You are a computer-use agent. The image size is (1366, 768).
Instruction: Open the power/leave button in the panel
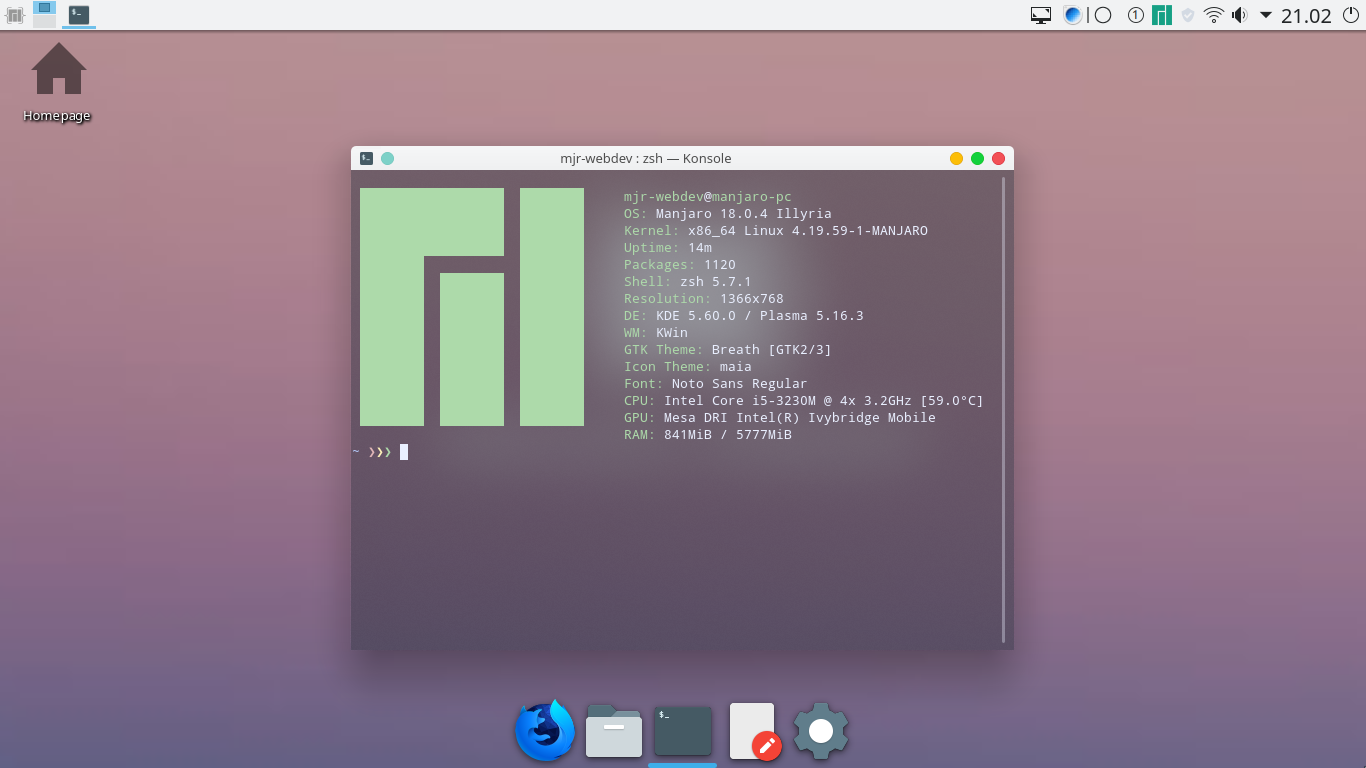pyautogui.click(x=1350, y=15)
